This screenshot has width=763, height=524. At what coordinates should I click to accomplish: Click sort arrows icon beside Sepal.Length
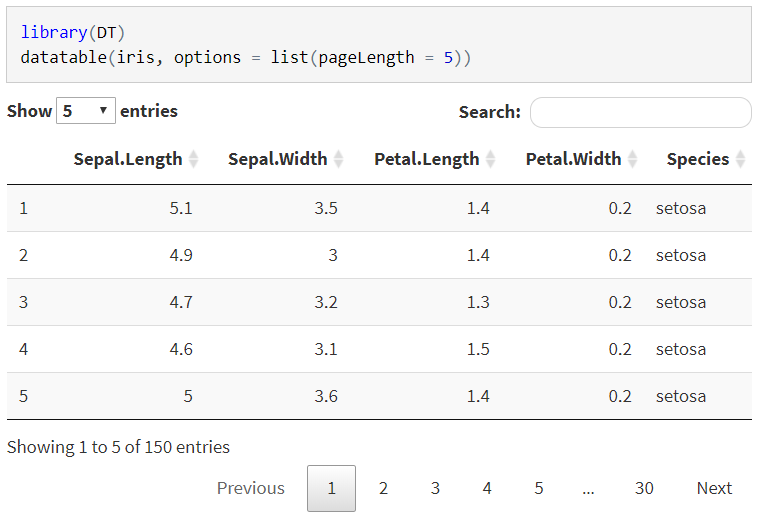click(x=194, y=159)
